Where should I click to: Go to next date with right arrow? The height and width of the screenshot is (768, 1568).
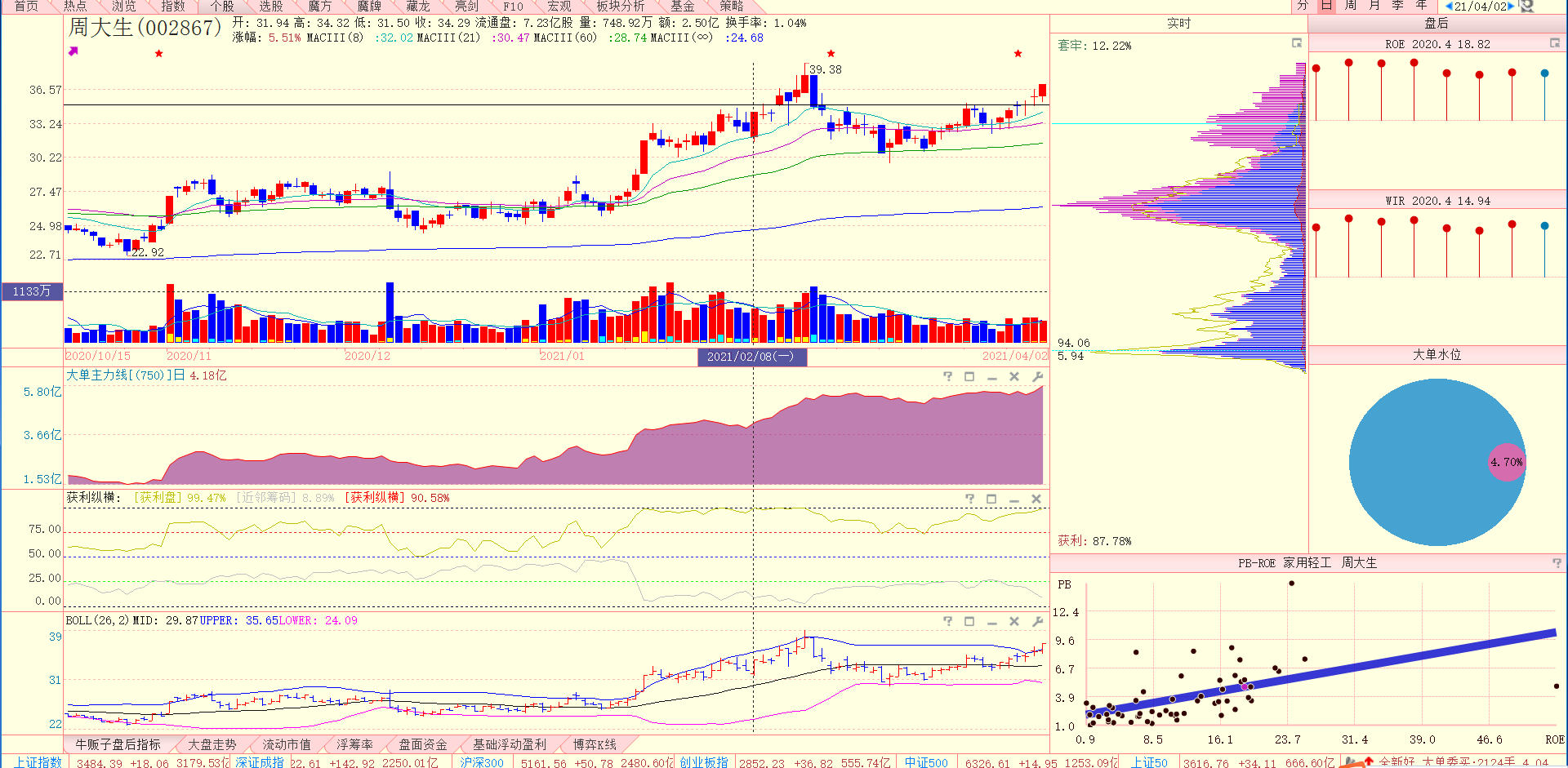tap(1511, 7)
